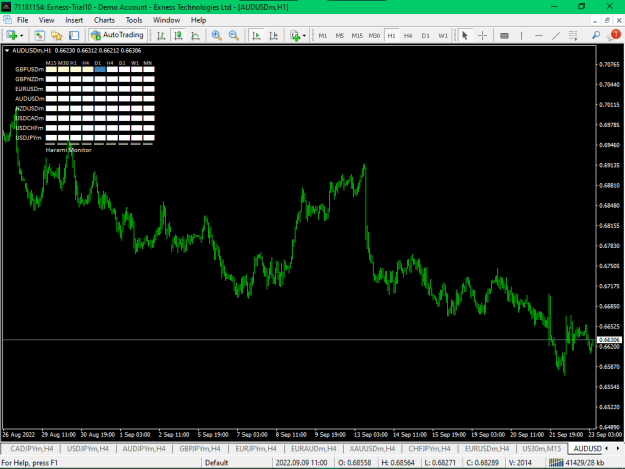Open the Window menu
625x469 pixels.
click(x=166, y=20)
